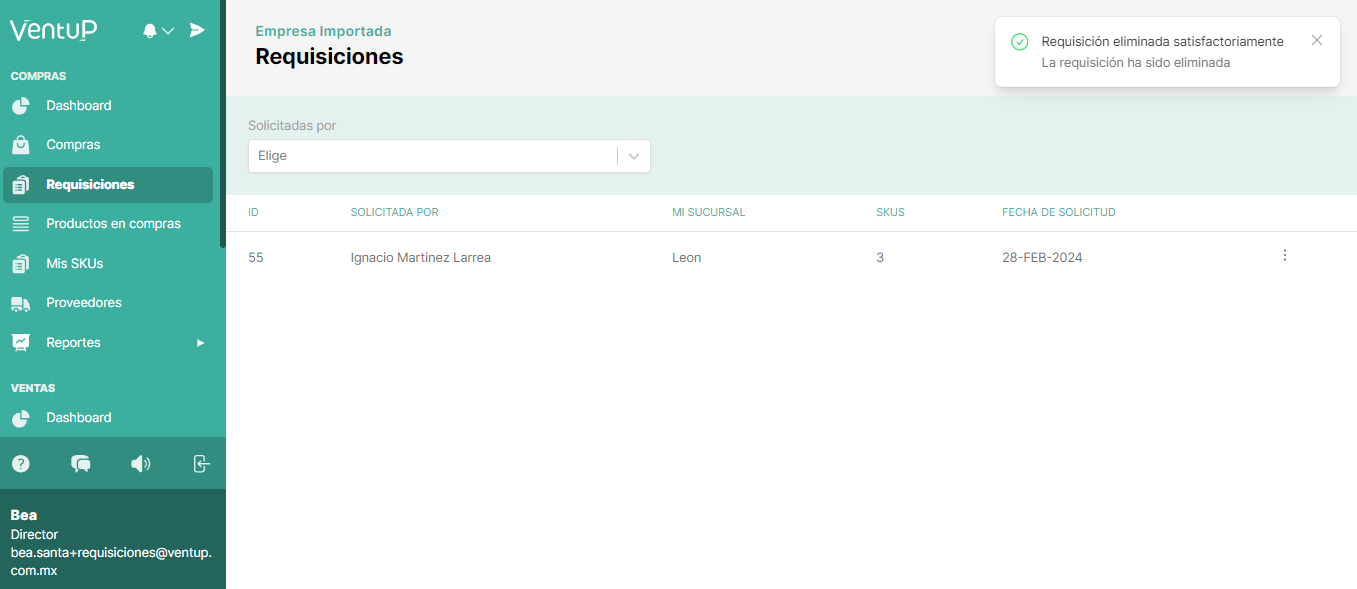Click the VentuP logo
The image size is (1357, 589).
pos(54,30)
